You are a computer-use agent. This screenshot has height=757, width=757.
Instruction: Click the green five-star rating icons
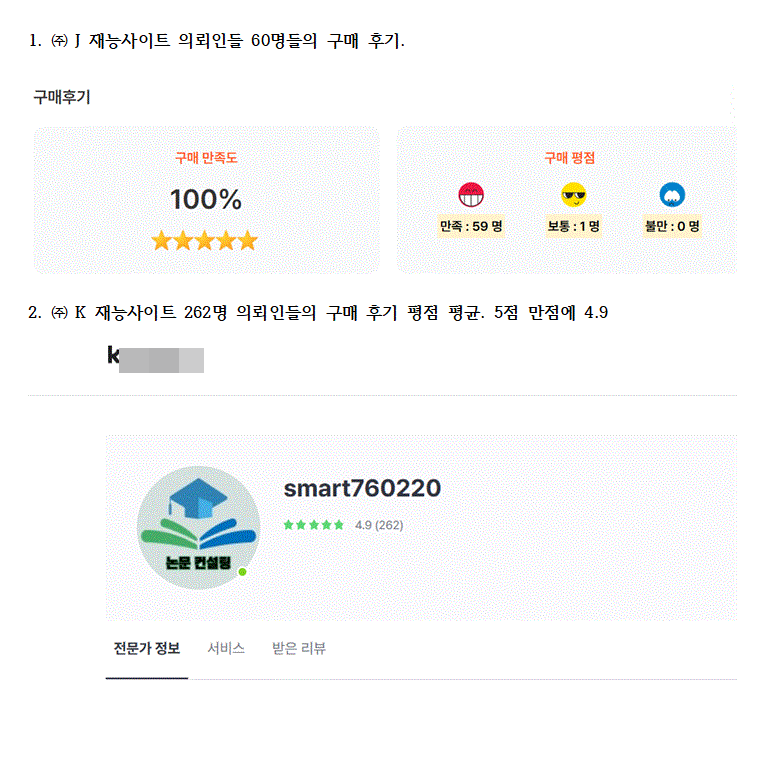pos(313,524)
